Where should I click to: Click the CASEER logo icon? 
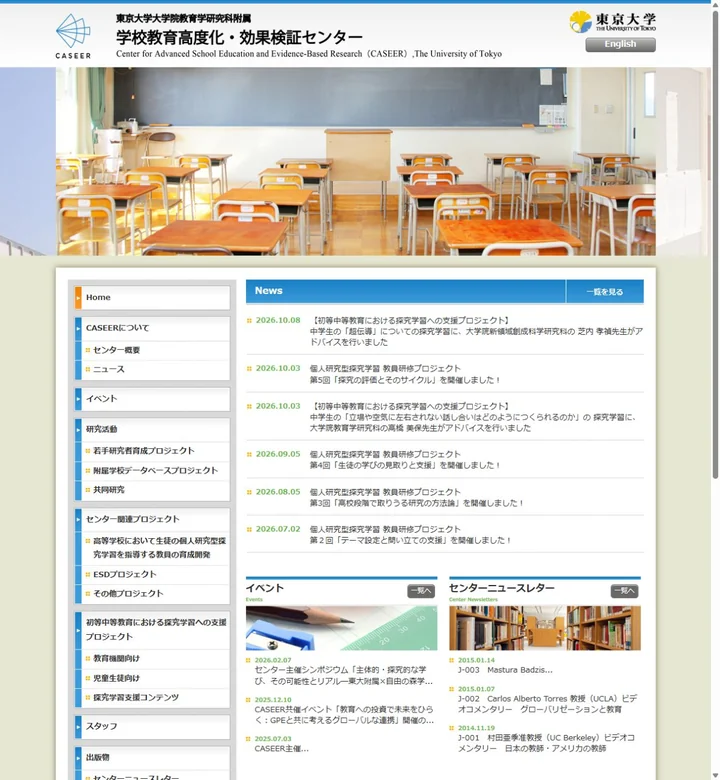73,36
